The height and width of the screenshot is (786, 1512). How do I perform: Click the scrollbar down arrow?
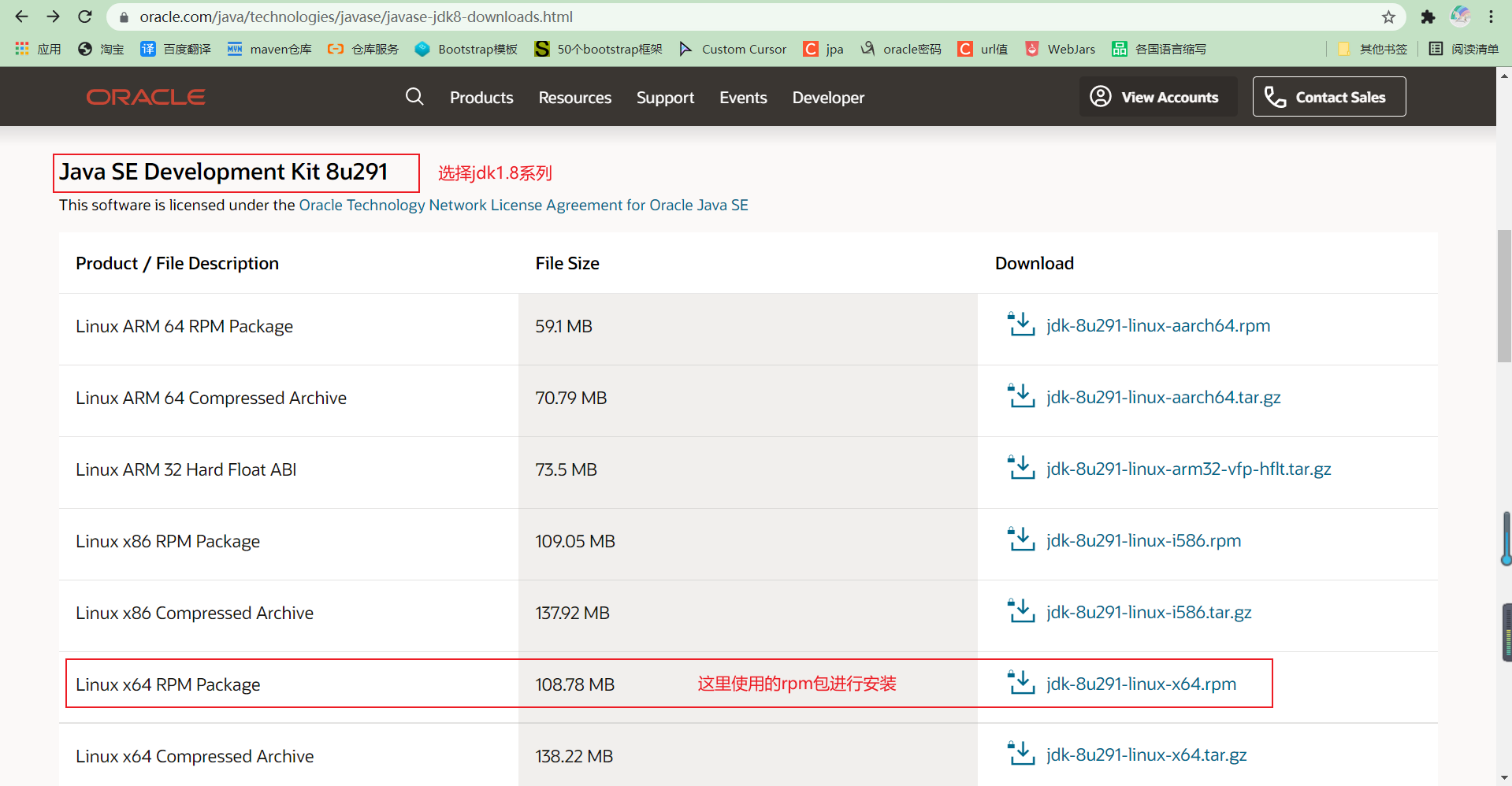(1504, 778)
